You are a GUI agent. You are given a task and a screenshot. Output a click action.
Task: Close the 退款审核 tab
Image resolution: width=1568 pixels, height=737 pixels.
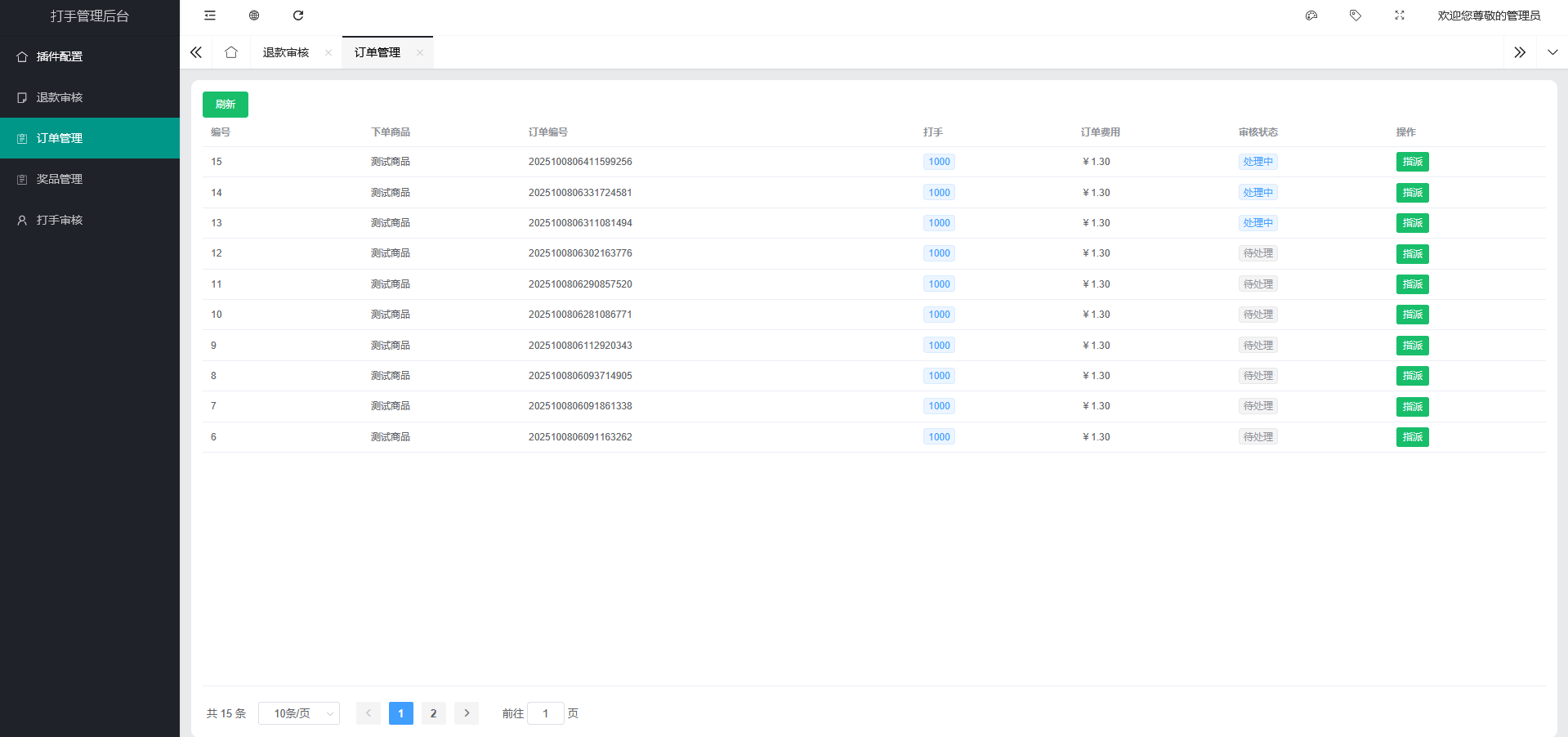coord(328,52)
